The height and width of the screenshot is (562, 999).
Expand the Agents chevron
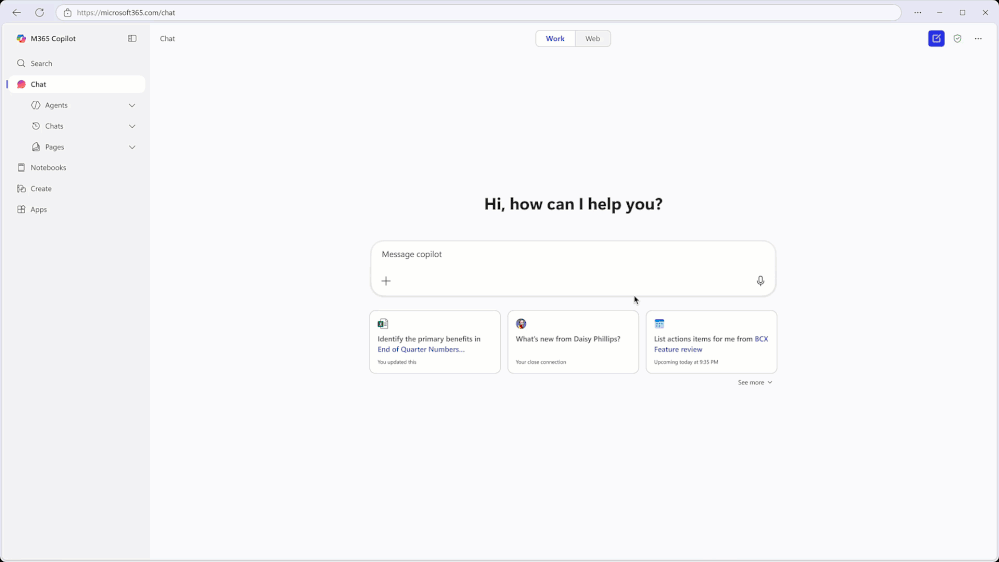[x=132, y=105]
